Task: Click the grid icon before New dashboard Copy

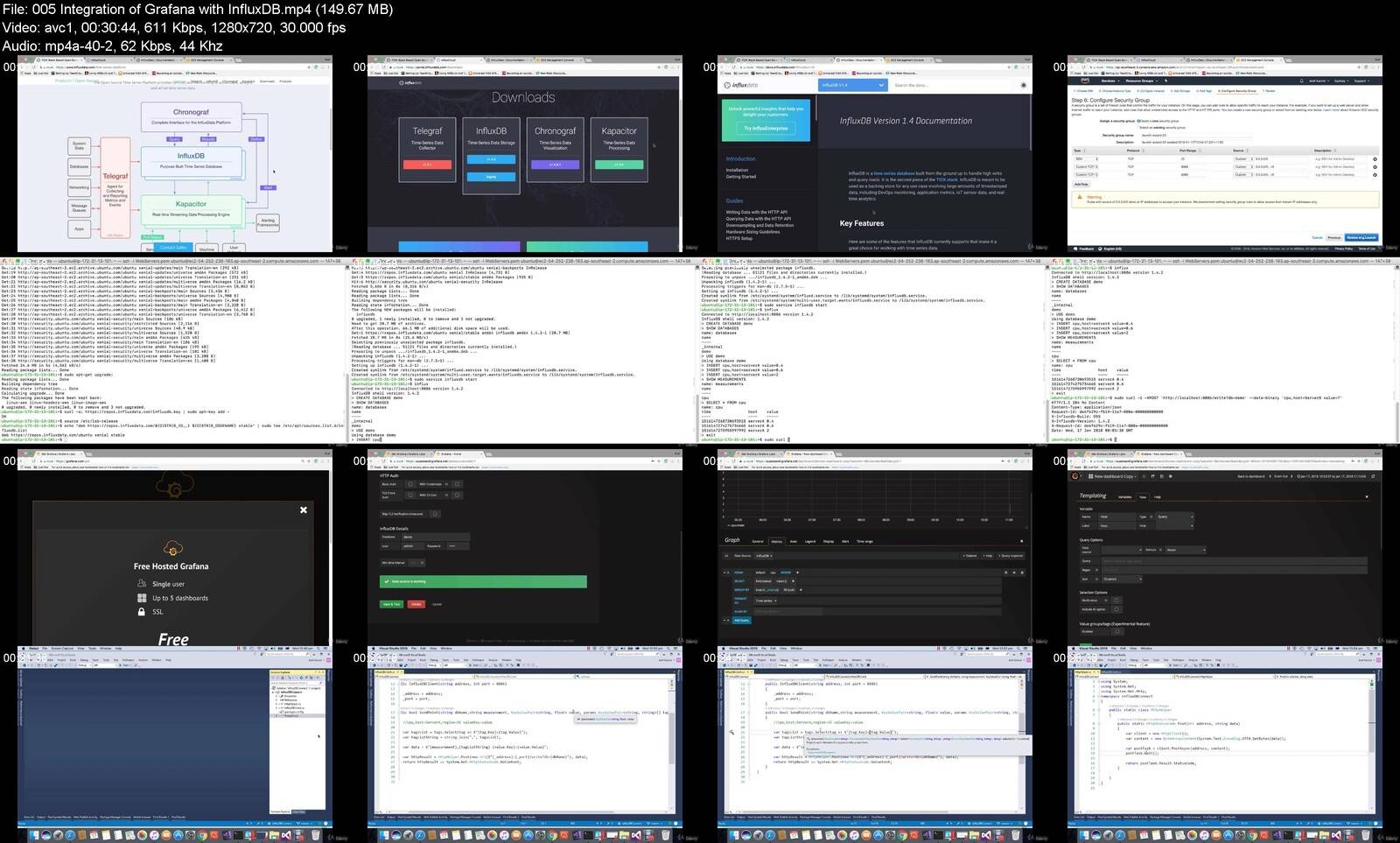Action: [1090, 476]
